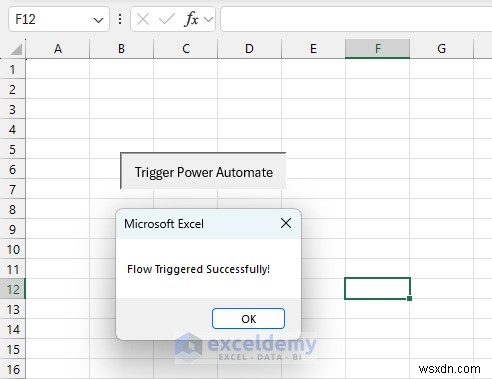Viewport: 492px width, 379px height.
Task: Expand the dropdown beside fx
Action: (209, 19)
